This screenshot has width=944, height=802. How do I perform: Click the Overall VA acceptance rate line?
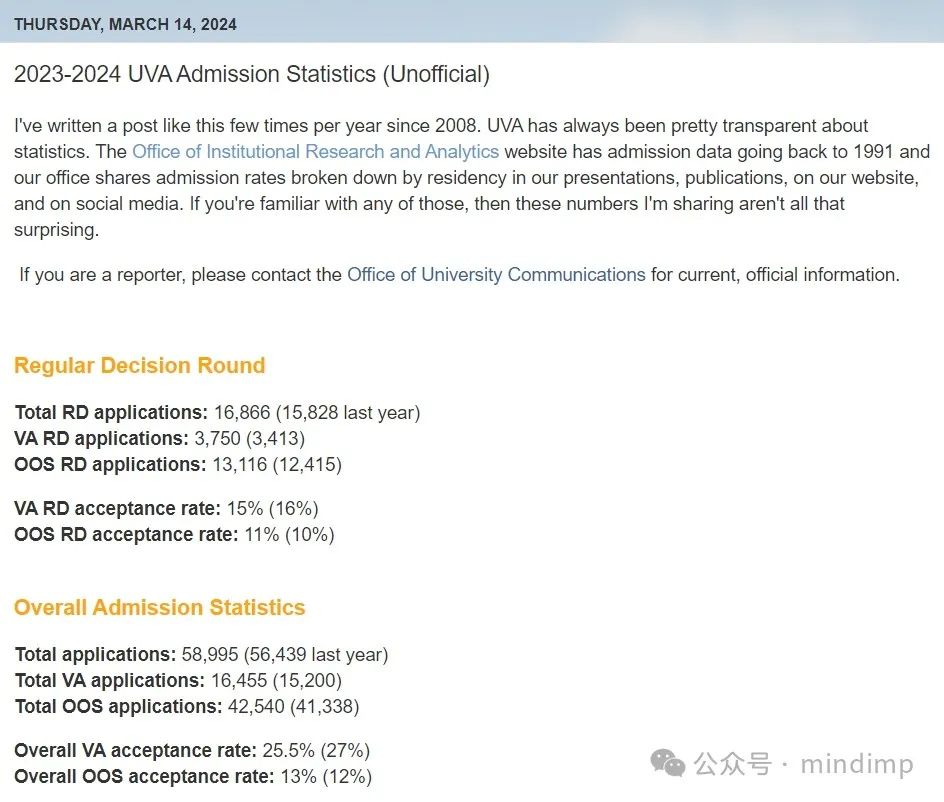pos(192,751)
